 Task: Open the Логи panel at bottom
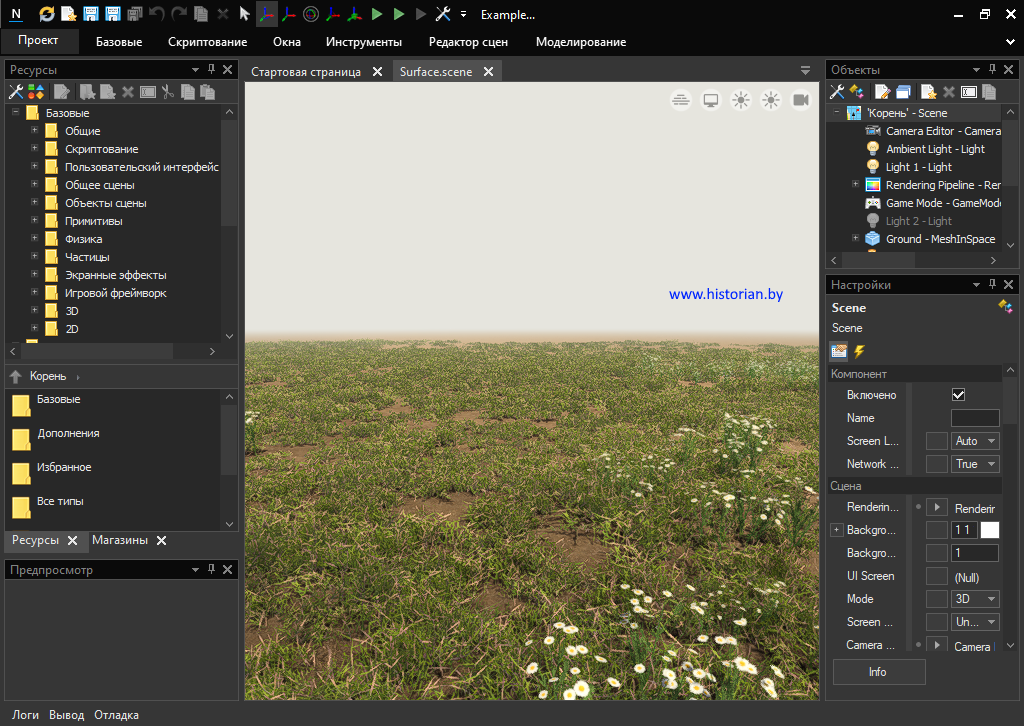(26, 715)
